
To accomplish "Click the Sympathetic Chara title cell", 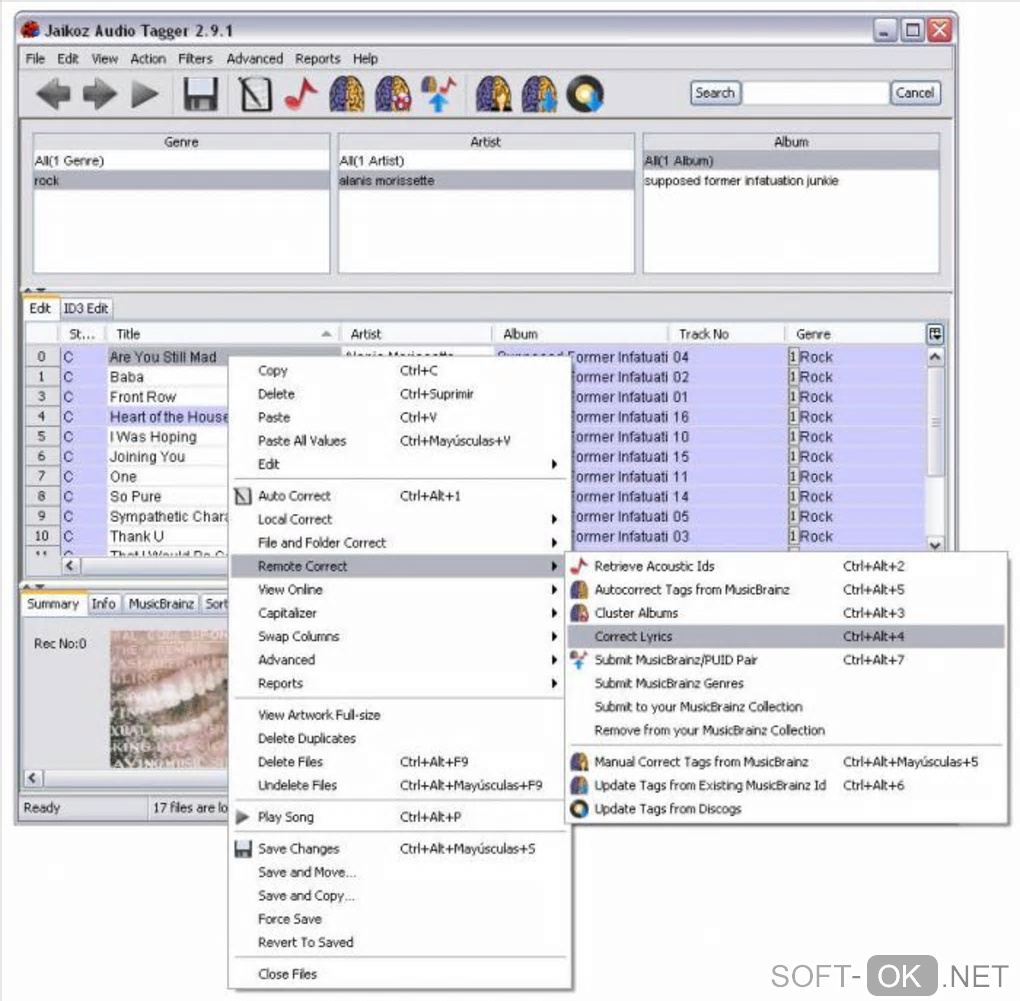I will point(168,516).
